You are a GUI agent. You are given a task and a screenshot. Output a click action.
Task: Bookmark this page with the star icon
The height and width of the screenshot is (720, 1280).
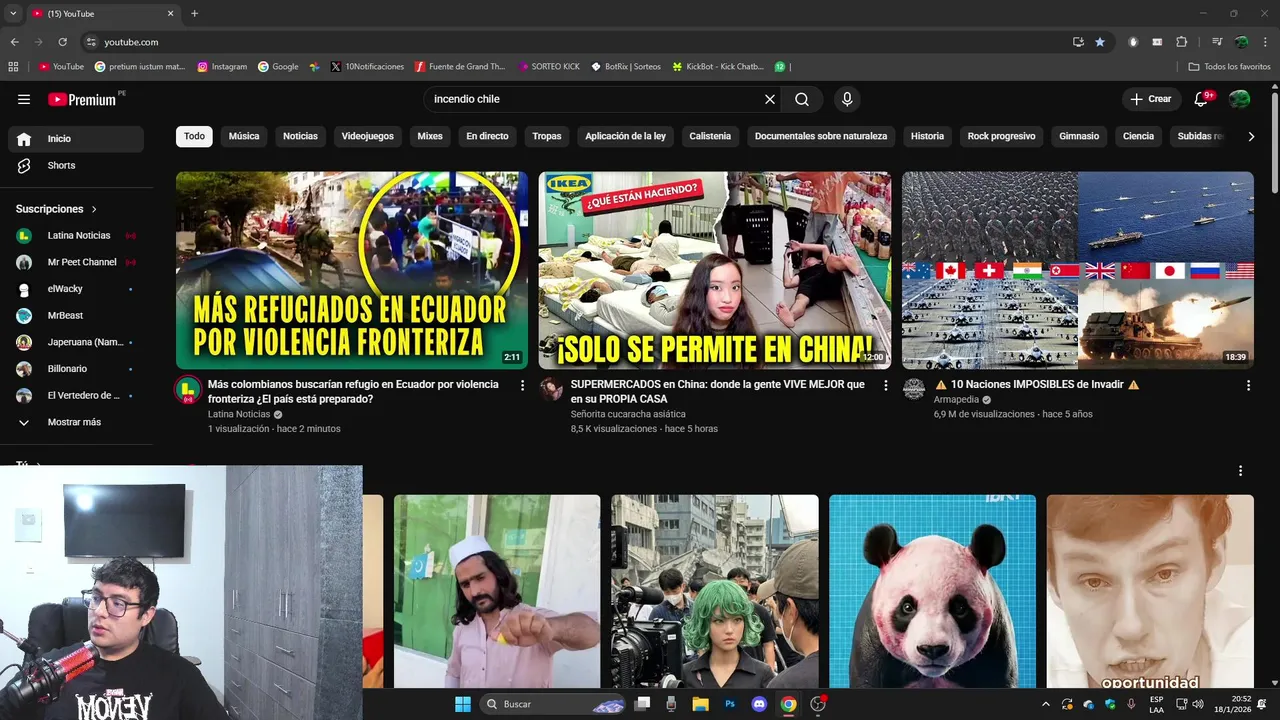[x=1100, y=42]
